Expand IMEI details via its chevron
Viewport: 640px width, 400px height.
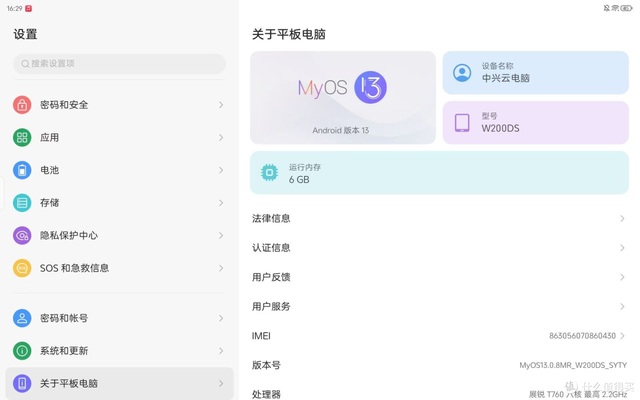coord(622,336)
